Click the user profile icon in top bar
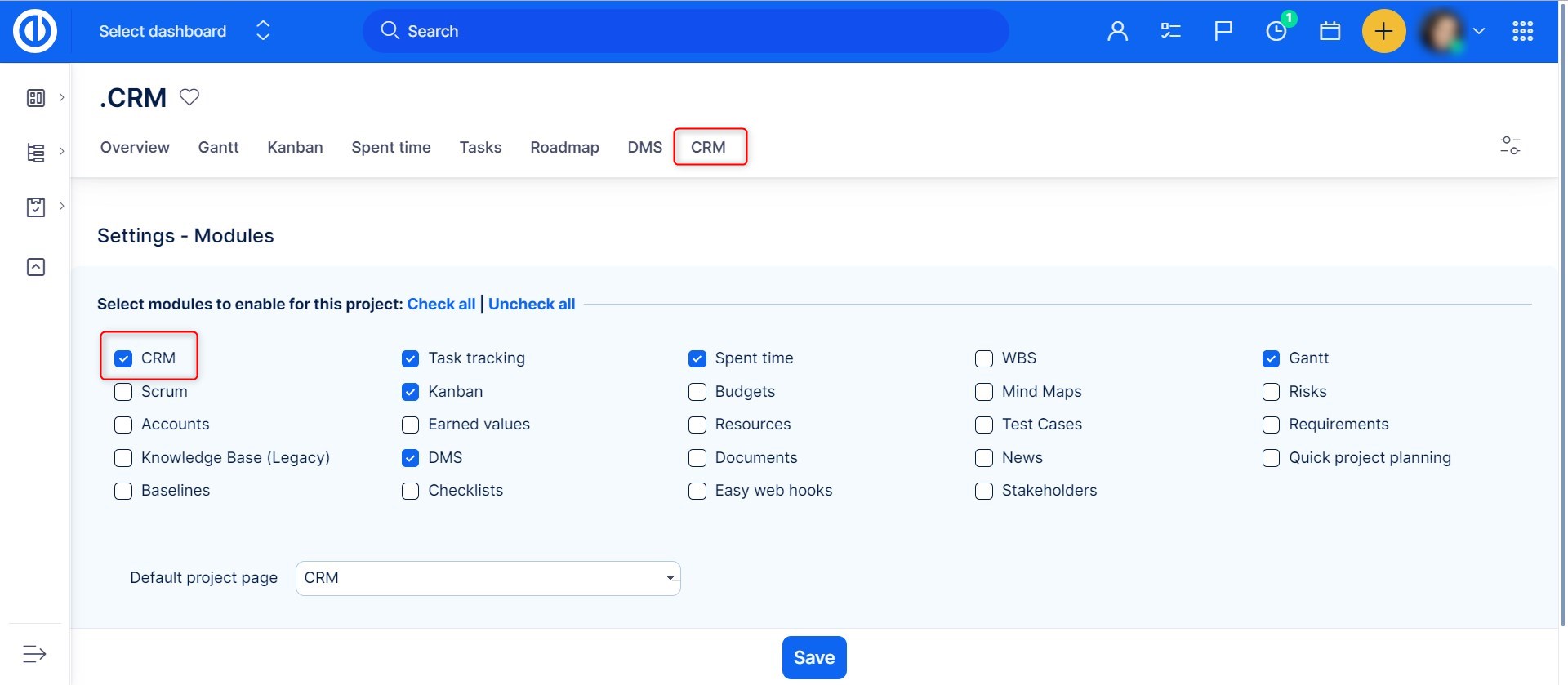This screenshot has width=1568, height=685. [x=1117, y=31]
